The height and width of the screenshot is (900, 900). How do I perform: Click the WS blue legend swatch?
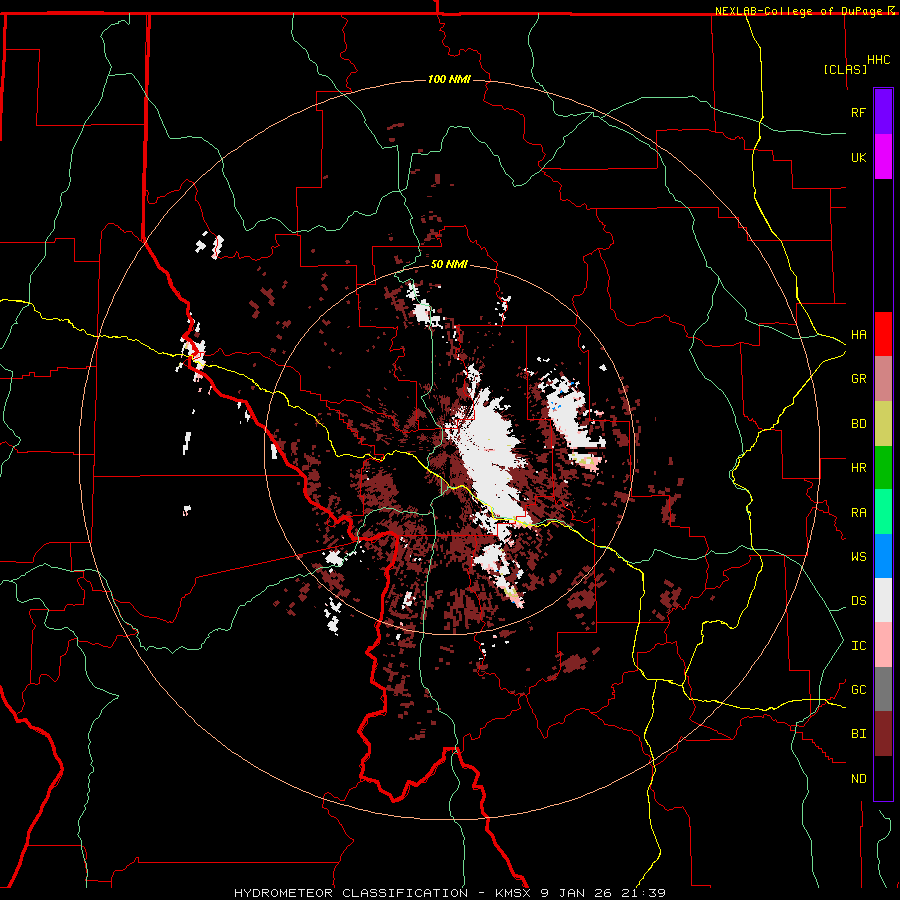tap(883, 556)
